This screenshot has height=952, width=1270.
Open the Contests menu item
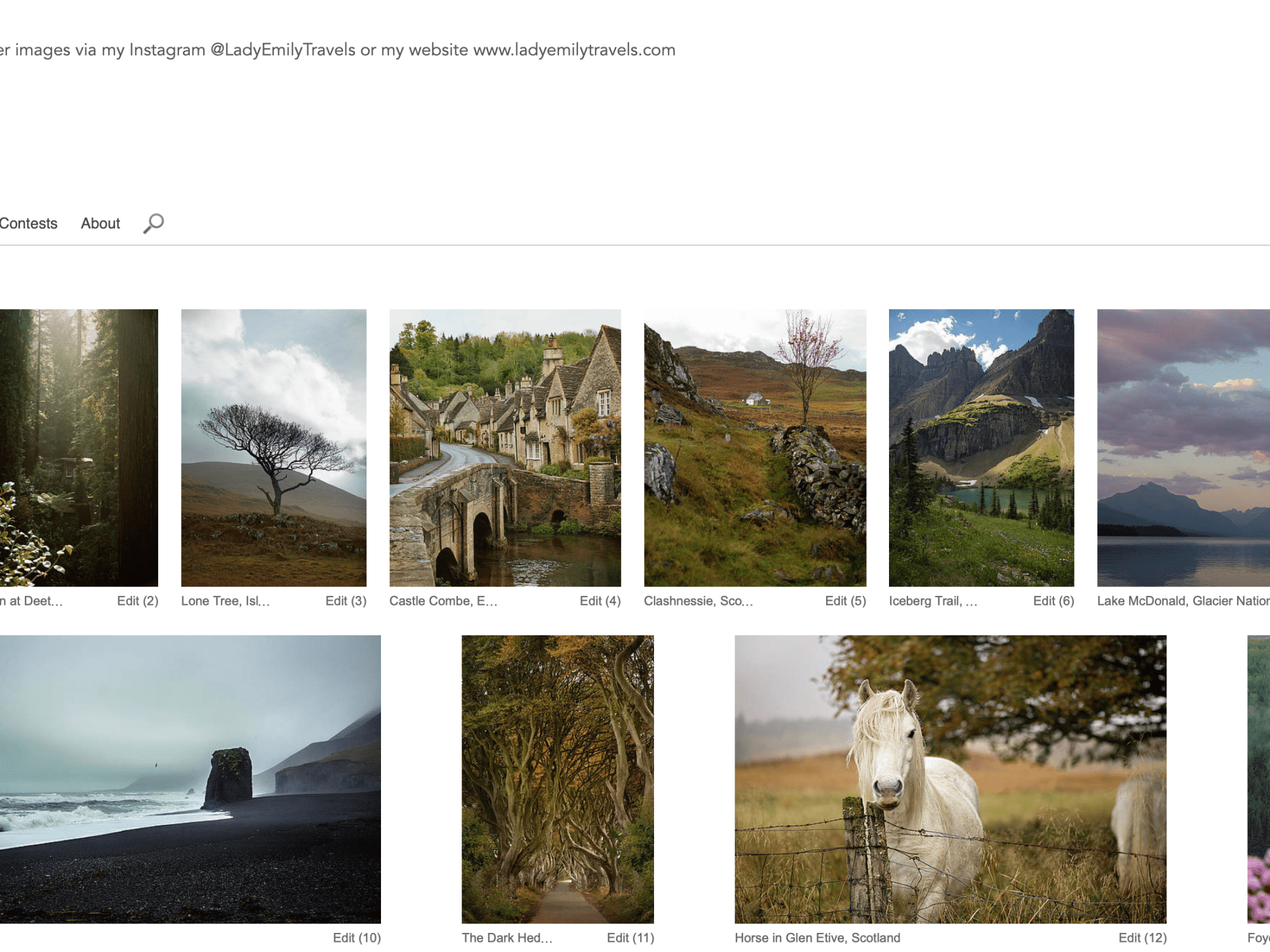[x=28, y=223]
